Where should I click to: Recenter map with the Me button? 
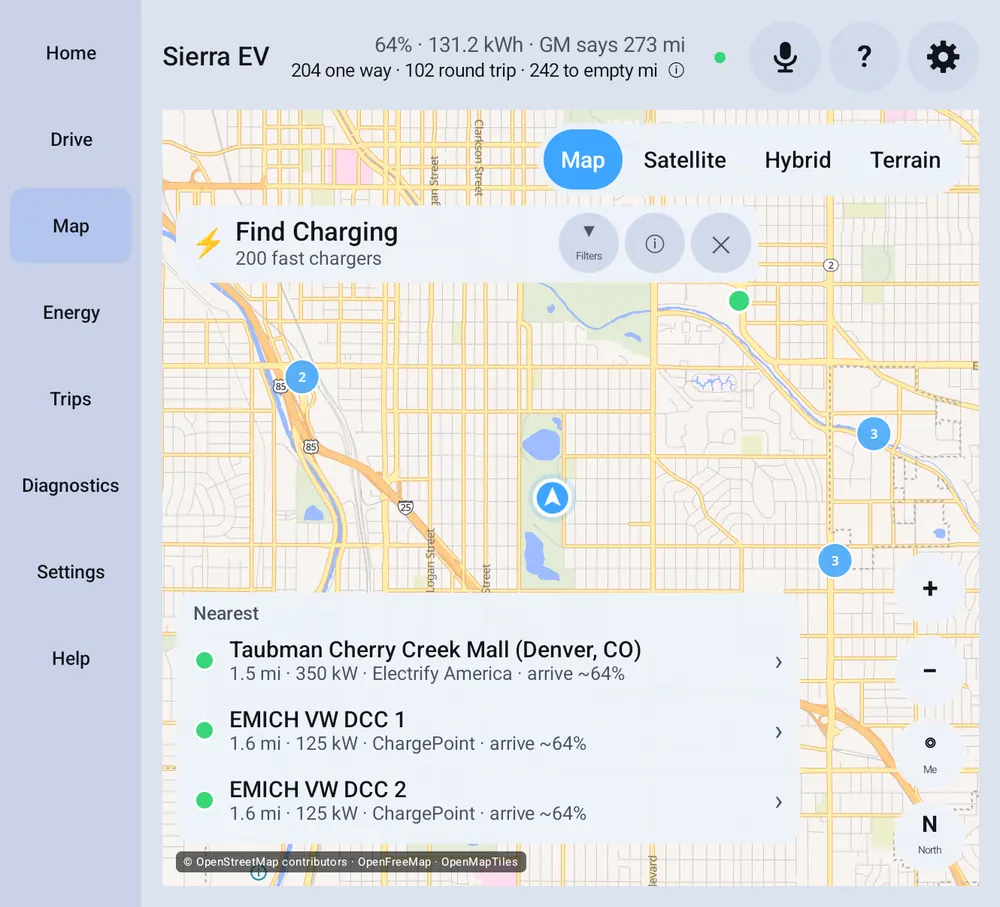(x=930, y=753)
